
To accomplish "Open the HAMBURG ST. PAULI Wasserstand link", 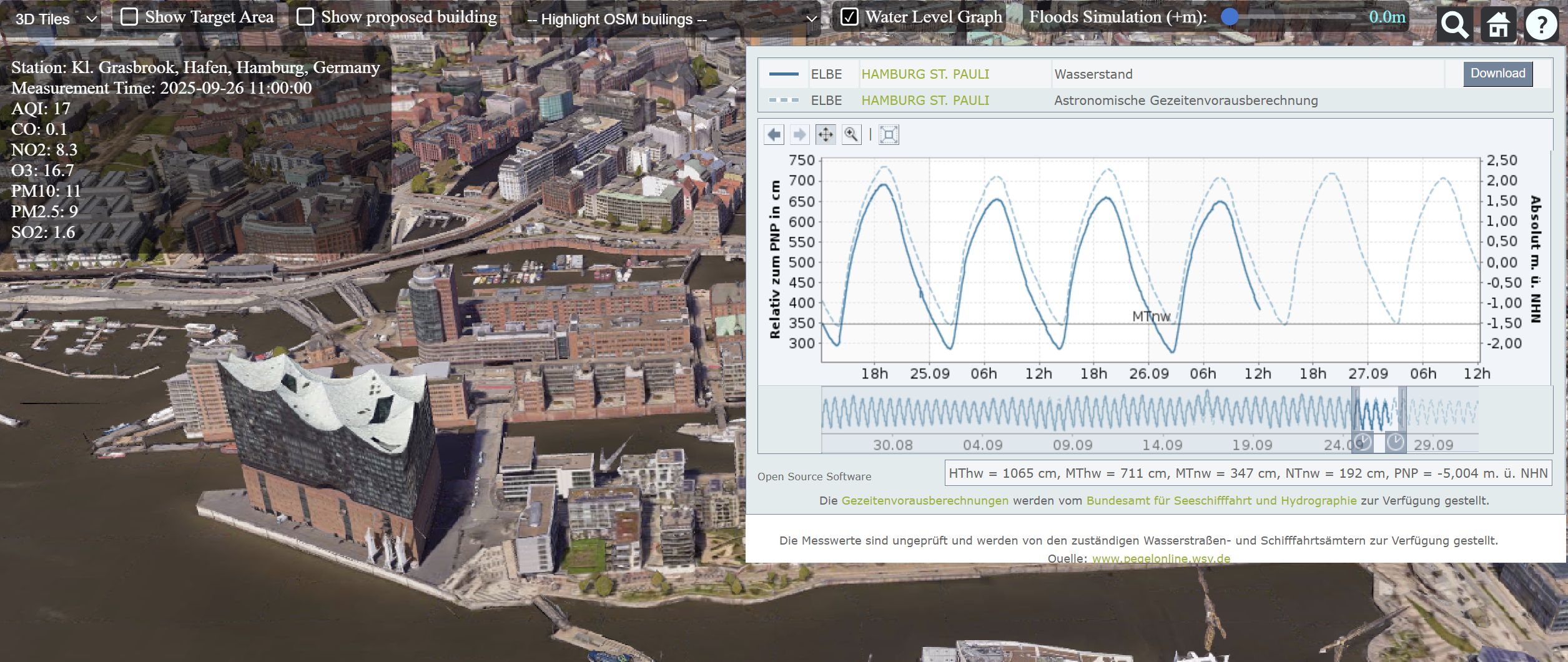I will click(x=925, y=74).
